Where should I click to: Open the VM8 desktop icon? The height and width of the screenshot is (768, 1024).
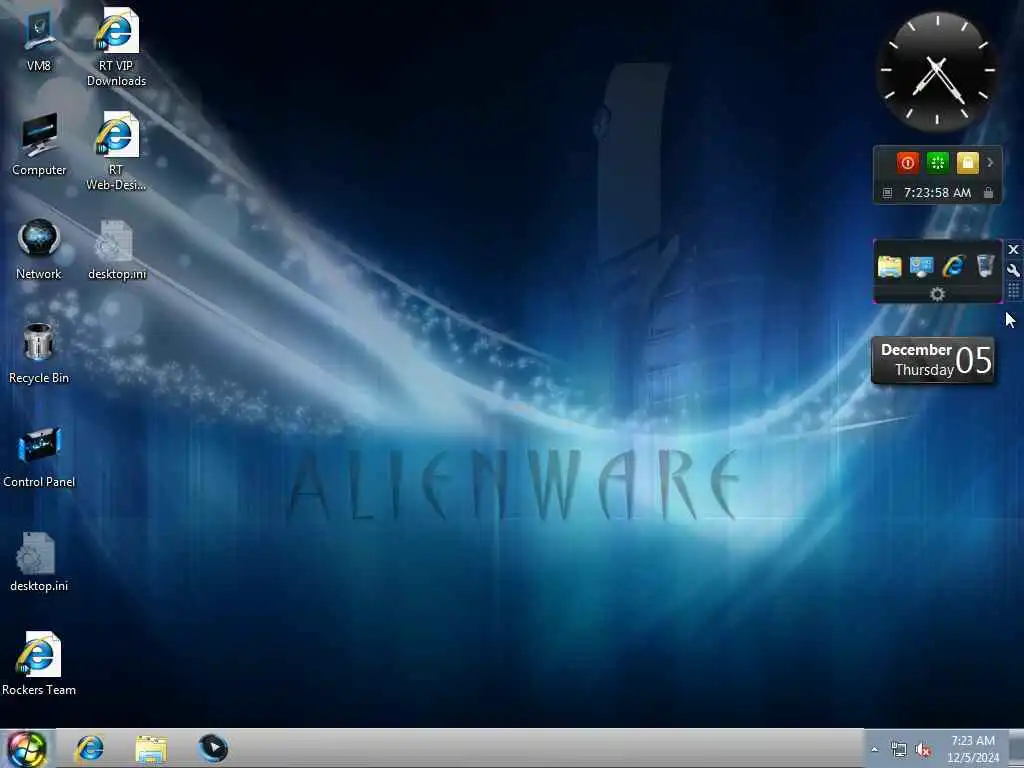39,40
